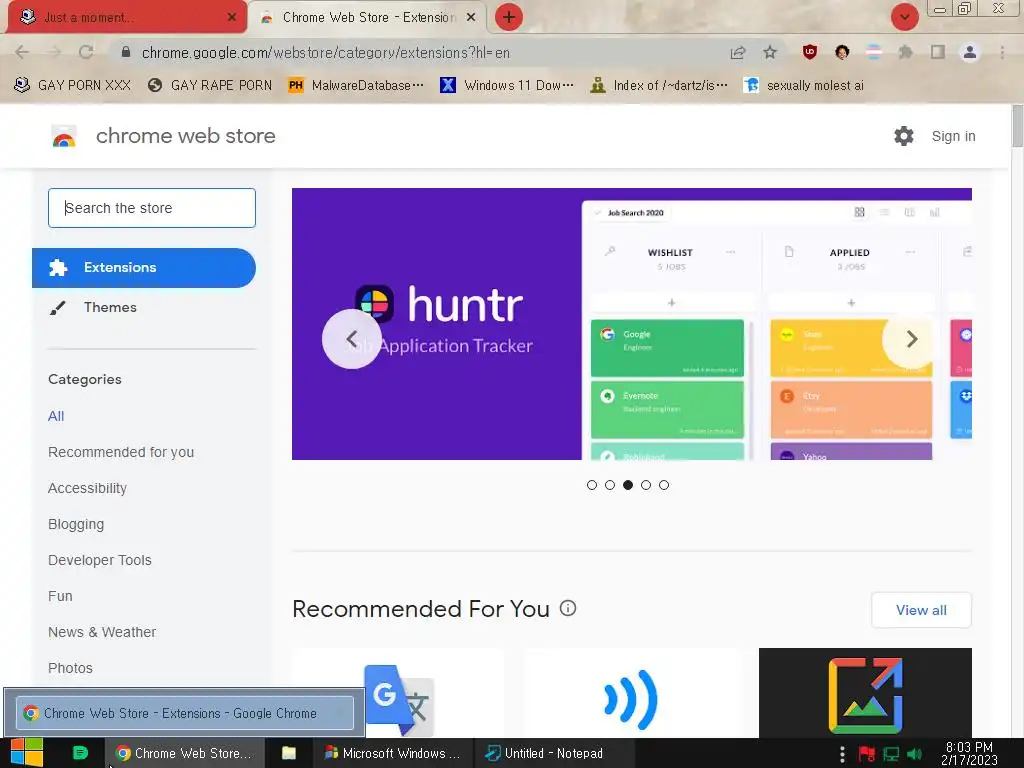Click the share page icon in address bar

click(738, 52)
